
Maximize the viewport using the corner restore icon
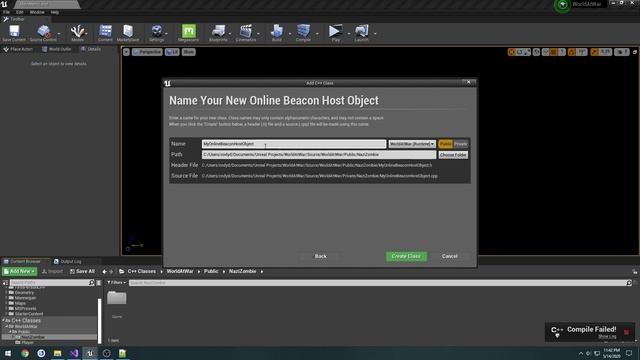click(635, 52)
